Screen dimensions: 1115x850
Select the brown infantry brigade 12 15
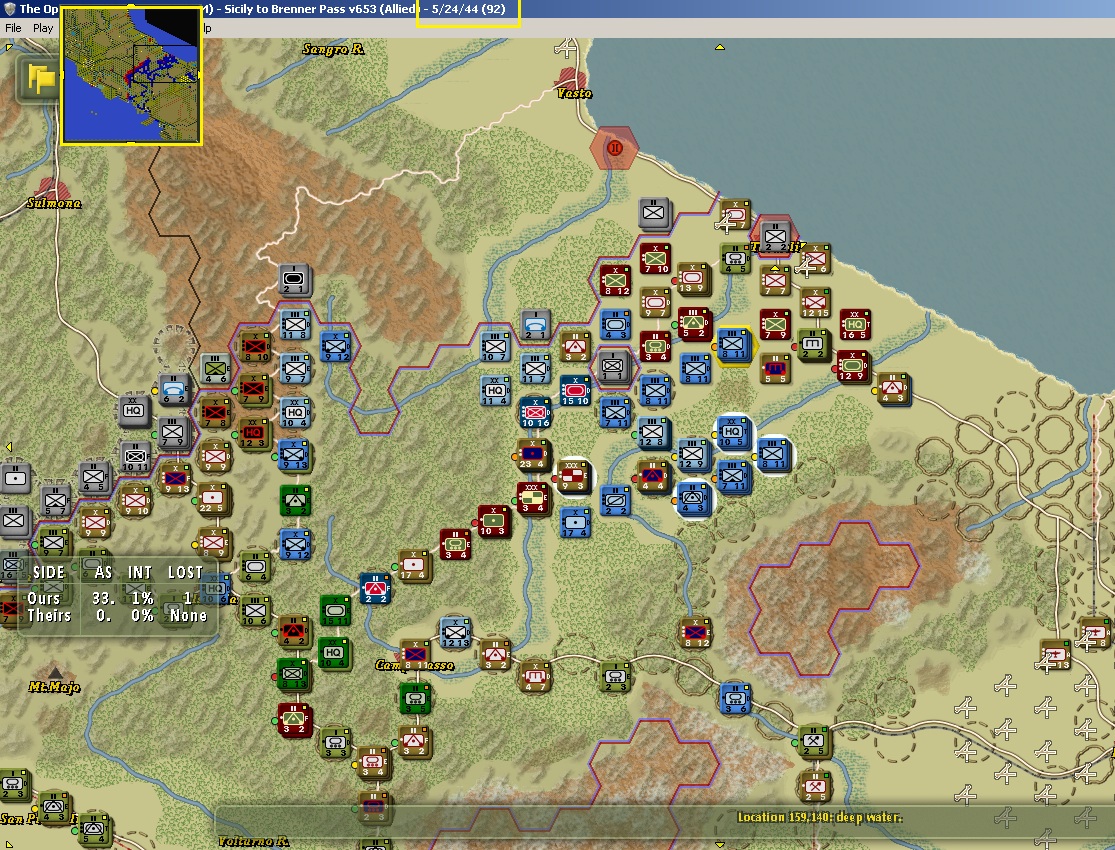coord(815,303)
